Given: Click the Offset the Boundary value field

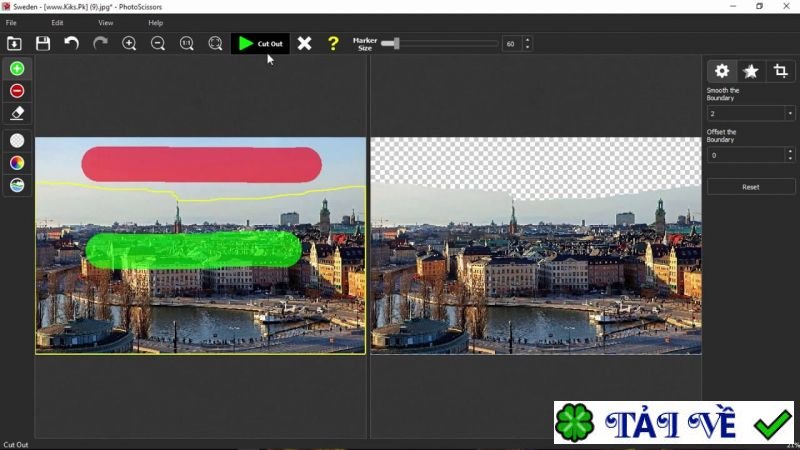Looking at the screenshot, I should [x=746, y=155].
